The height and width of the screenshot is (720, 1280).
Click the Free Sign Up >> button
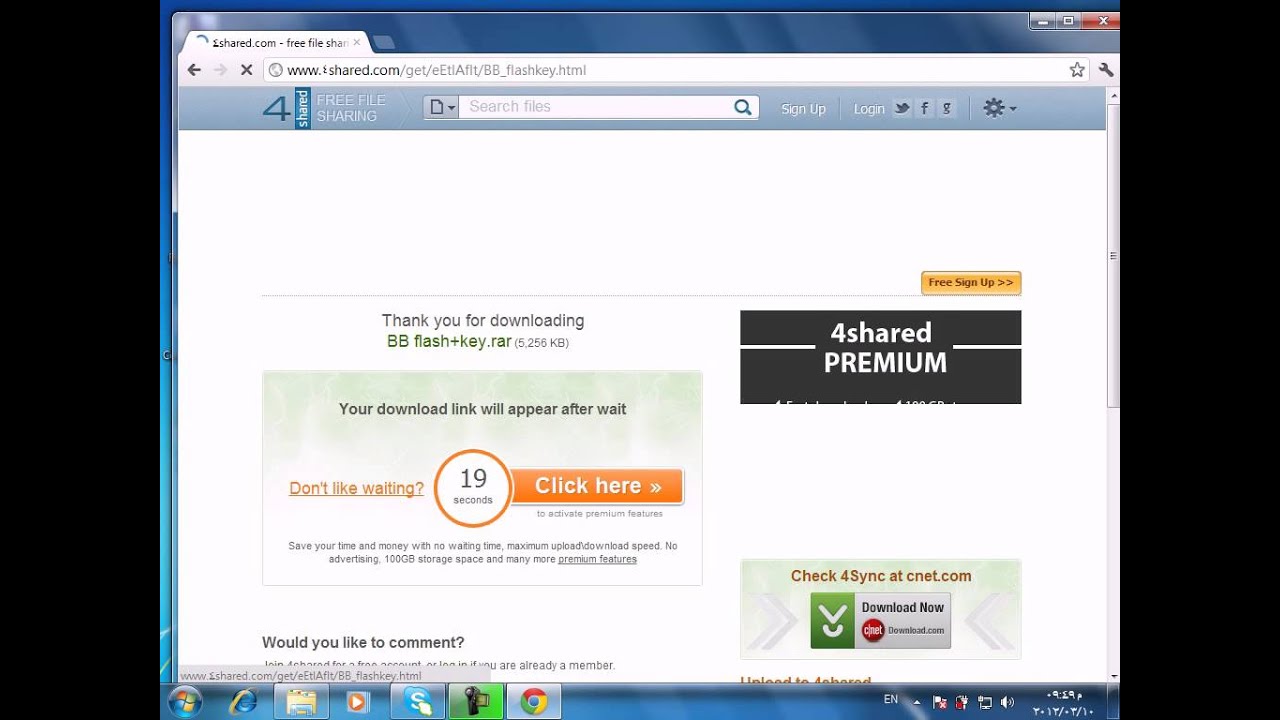[971, 283]
